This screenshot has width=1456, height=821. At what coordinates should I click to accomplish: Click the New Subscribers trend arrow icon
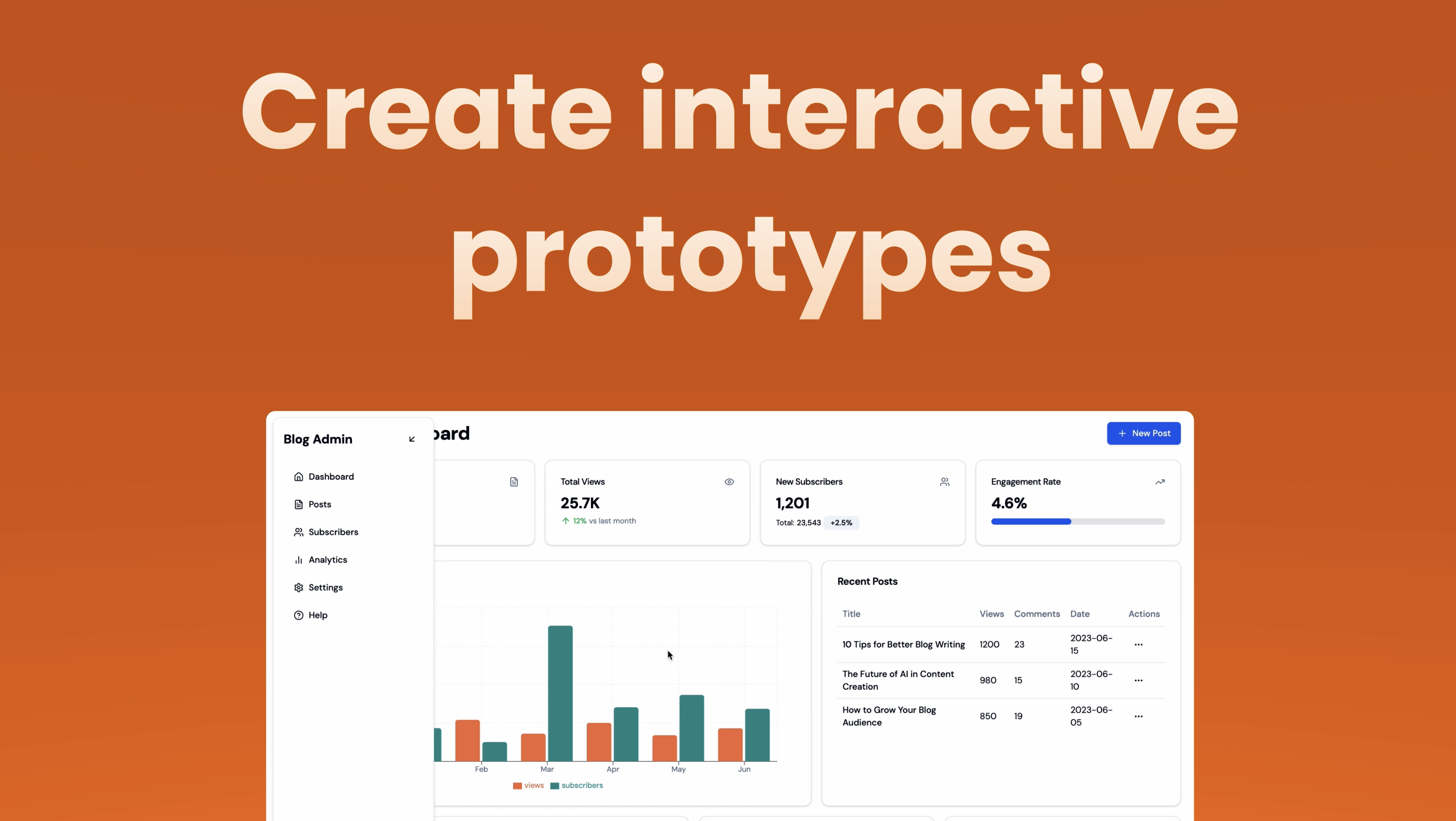click(944, 482)
